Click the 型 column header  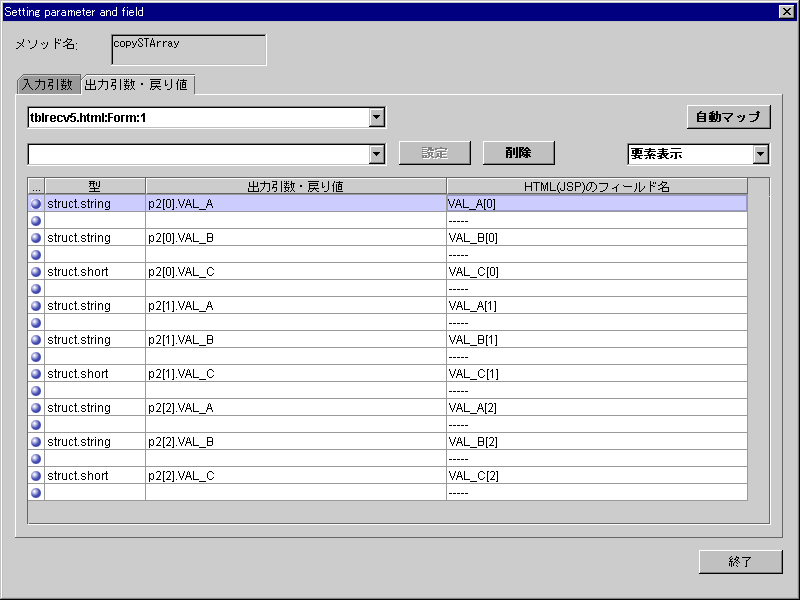pyautogui.click(x=95, y=186)
